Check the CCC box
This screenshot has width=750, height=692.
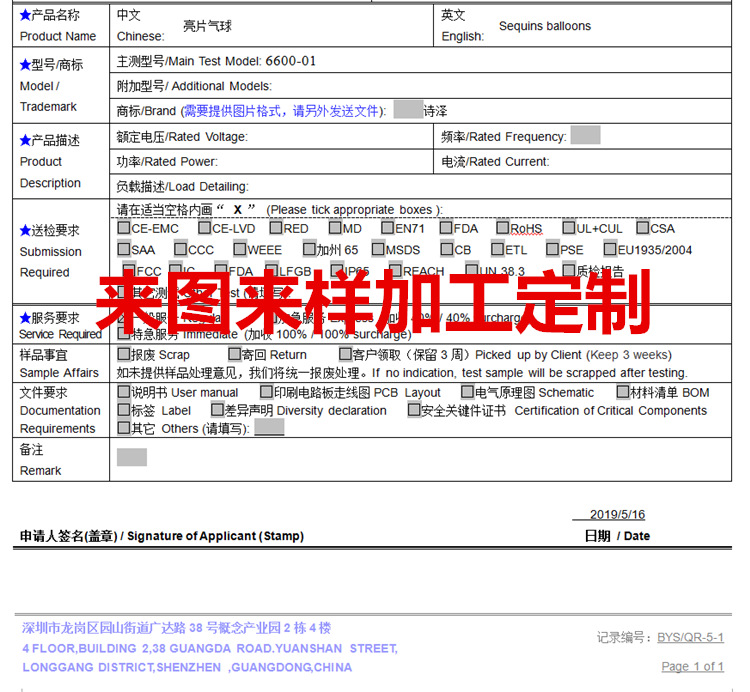tap(181, 249)
